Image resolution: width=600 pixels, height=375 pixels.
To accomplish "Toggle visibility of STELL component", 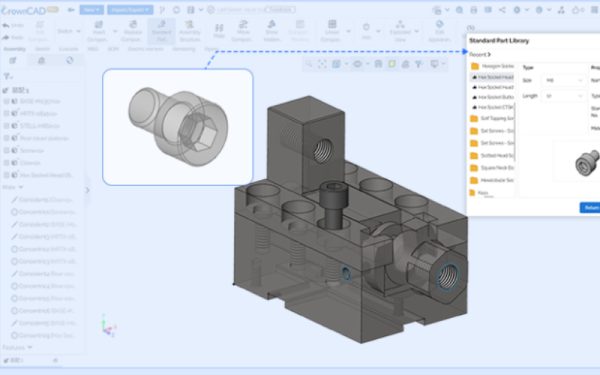I will (7, 126).
